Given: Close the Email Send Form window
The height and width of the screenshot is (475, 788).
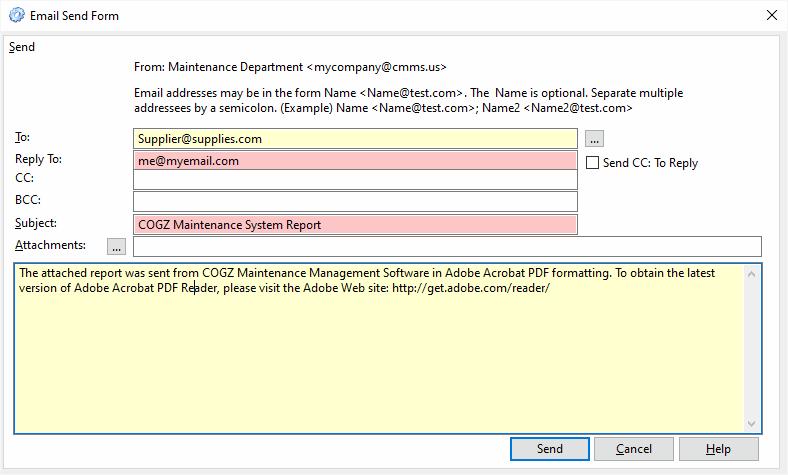Looking at the screenshot, I should coord(772,15).
